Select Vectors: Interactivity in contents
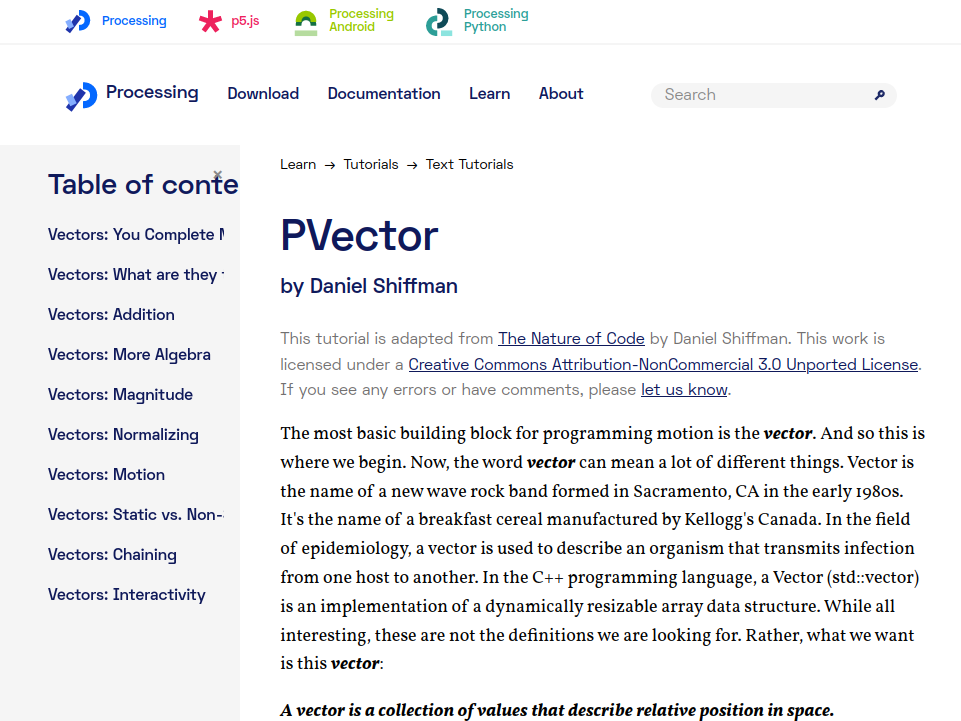 127,595
